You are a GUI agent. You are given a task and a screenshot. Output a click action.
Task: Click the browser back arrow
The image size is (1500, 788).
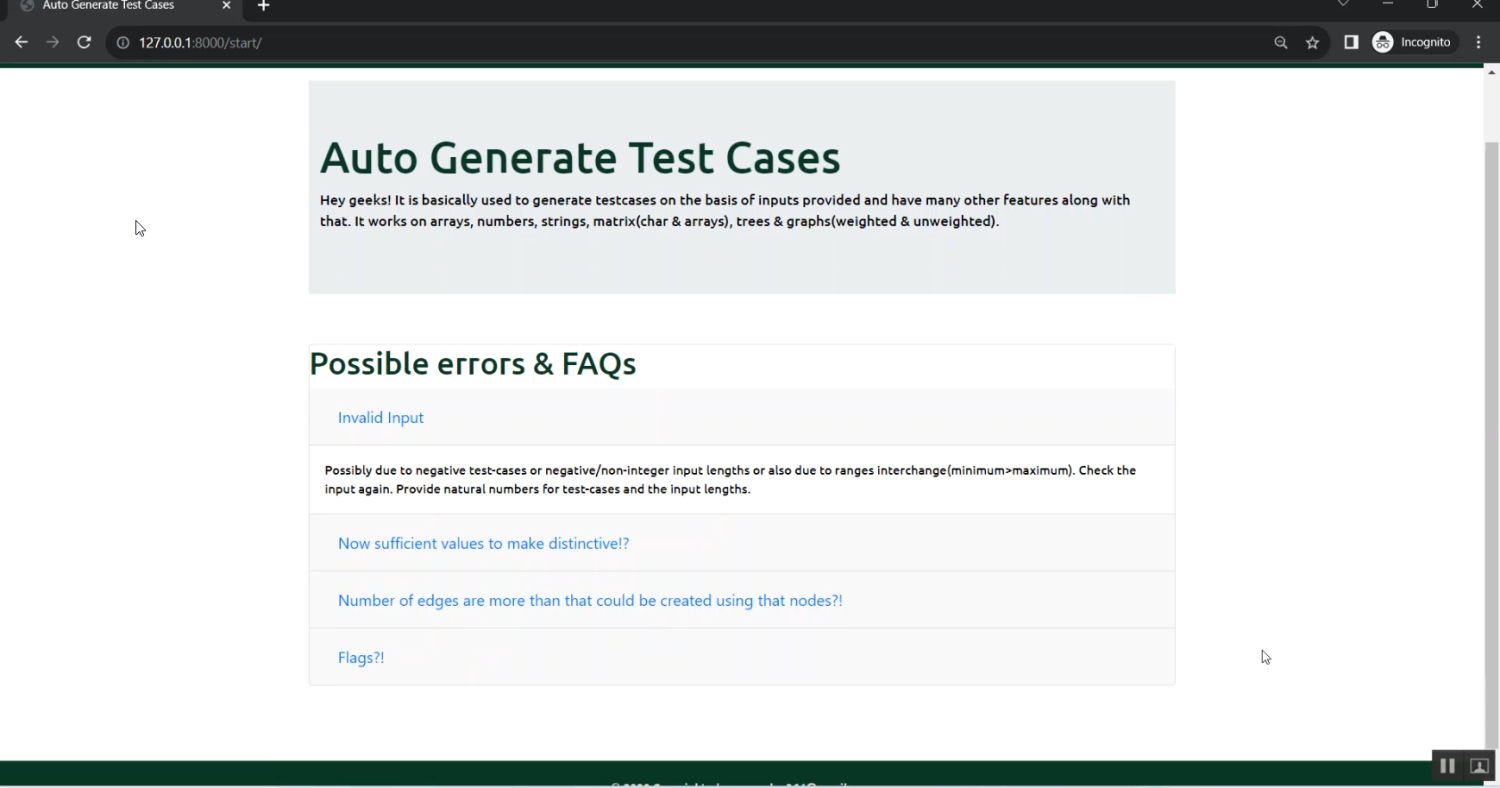[21, 42]
